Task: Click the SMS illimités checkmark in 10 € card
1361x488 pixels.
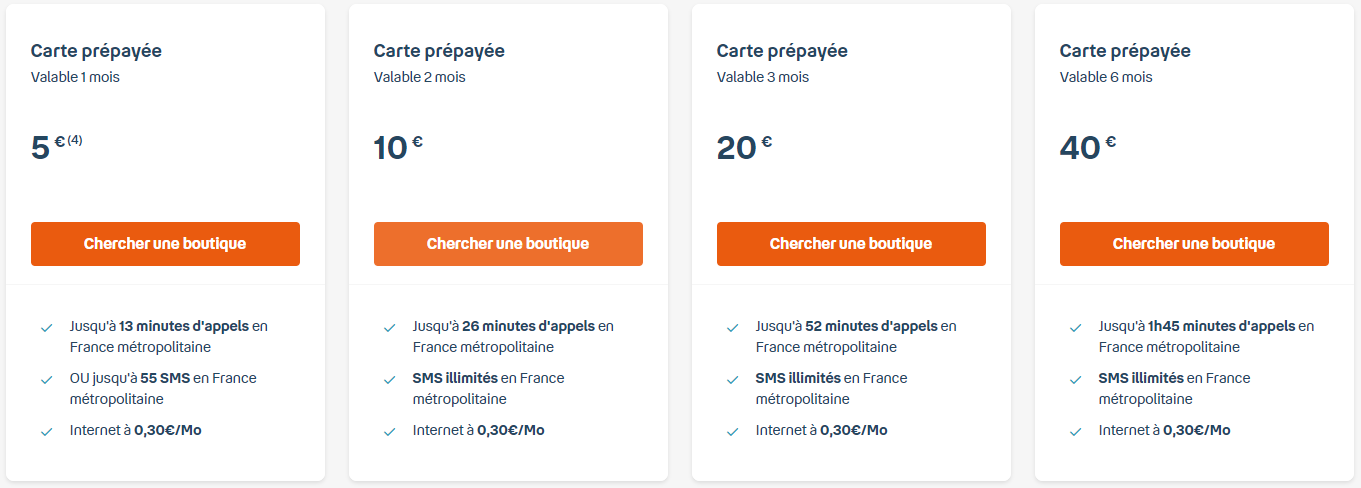Action: click(x=389, y=379)
